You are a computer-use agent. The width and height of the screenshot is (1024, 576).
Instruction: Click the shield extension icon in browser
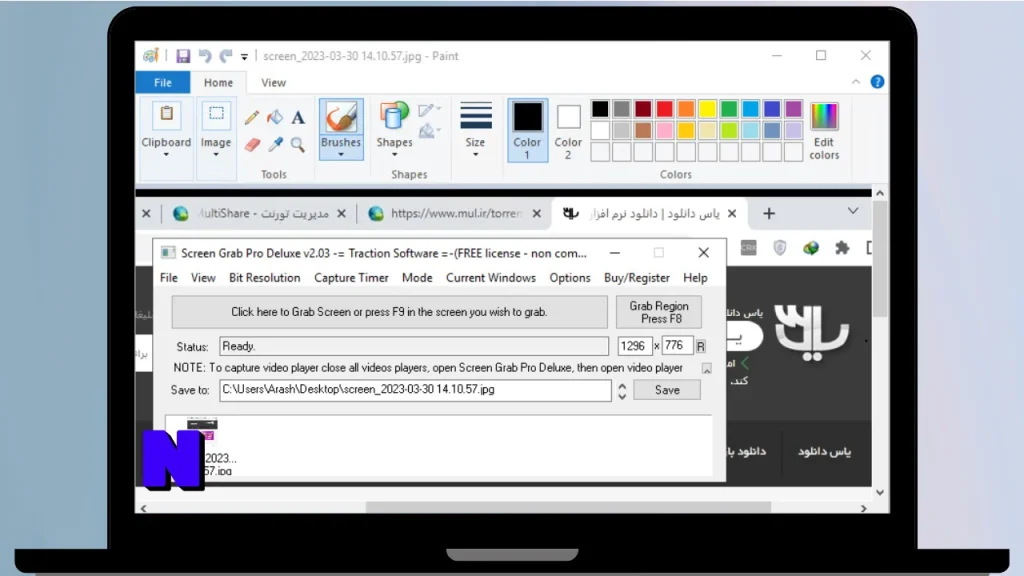[x=780, y=248]
